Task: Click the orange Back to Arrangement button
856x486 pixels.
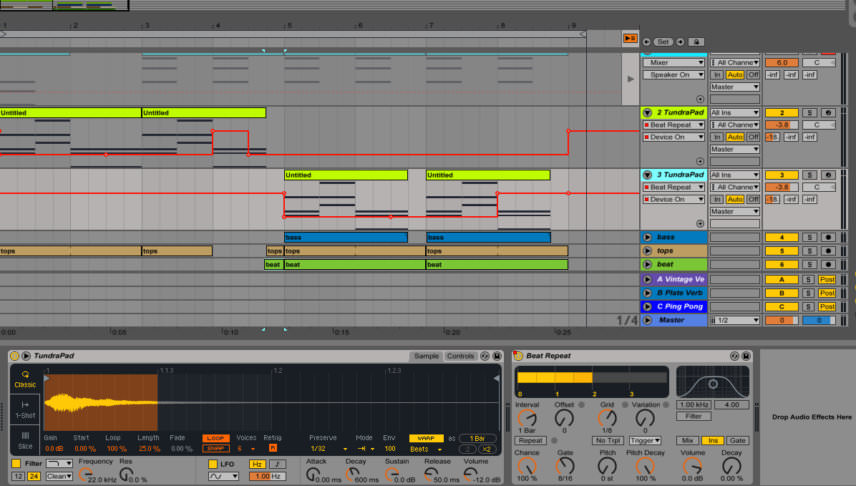Action: 630,38
